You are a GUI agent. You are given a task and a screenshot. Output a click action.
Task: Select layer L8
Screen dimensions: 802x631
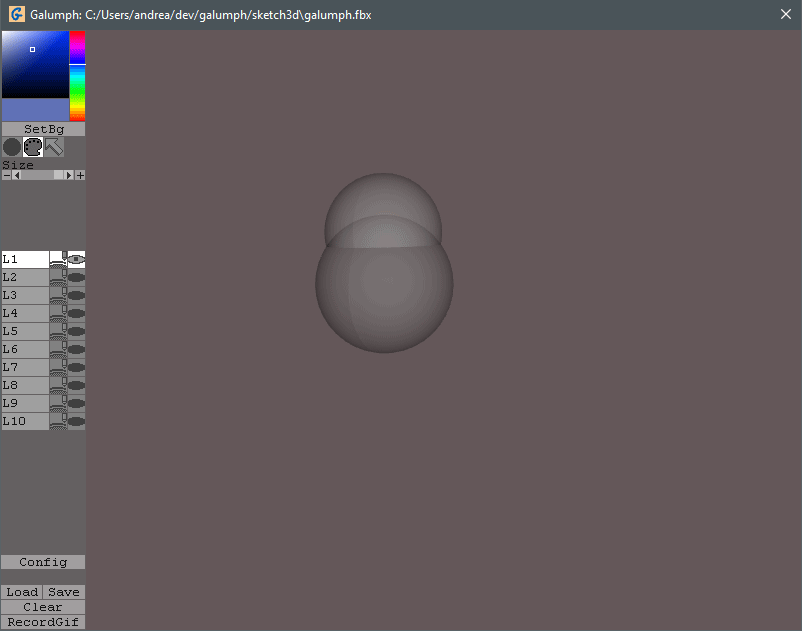(x=25, y=385)
